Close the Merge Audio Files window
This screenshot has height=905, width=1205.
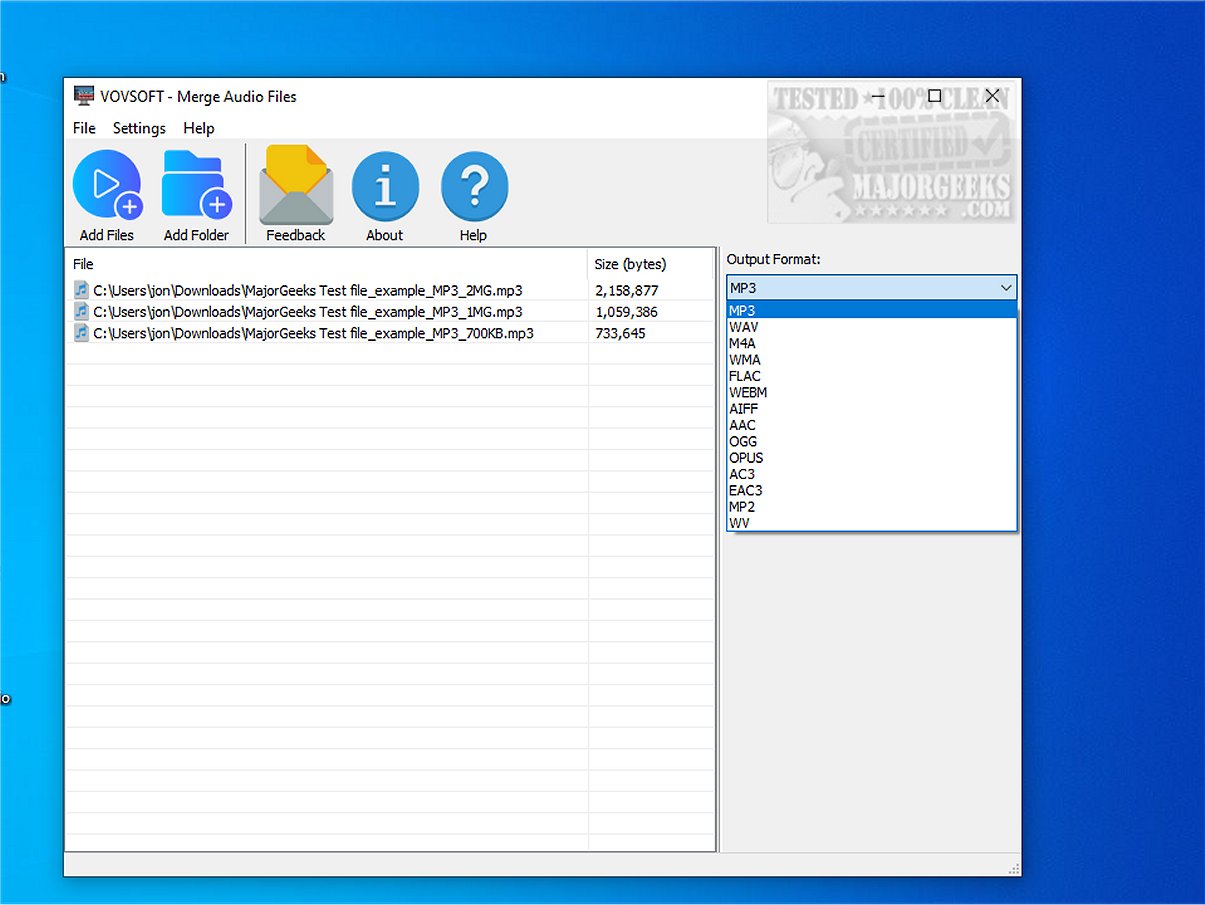[992, 96]
